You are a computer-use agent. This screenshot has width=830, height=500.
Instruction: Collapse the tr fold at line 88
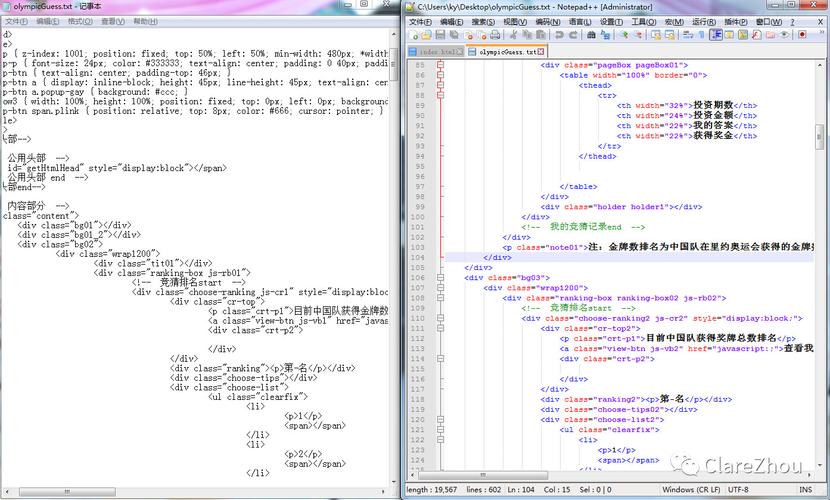(x=440, y=95)
